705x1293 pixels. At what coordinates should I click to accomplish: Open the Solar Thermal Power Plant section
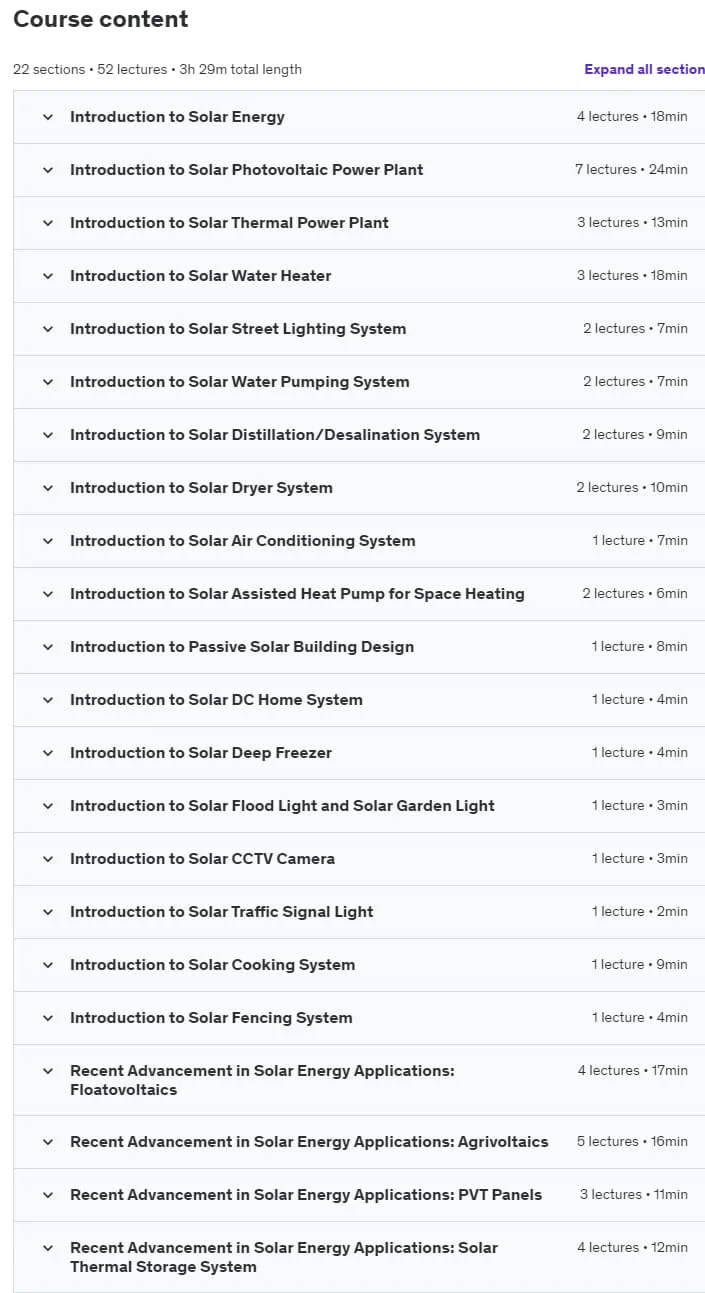pyautogui.click(x=359, y=223)
